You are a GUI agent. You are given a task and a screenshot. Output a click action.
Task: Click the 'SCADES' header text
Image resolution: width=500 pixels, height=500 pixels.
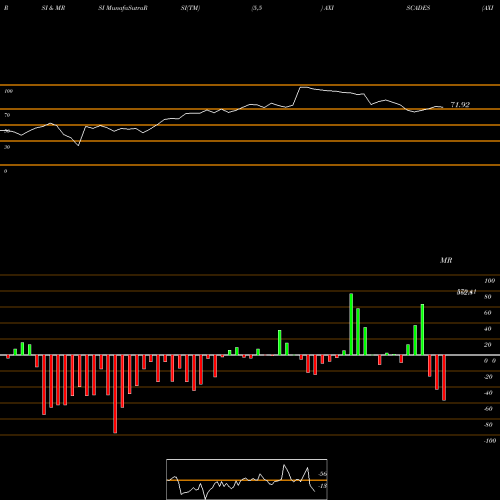pos(418,8)
